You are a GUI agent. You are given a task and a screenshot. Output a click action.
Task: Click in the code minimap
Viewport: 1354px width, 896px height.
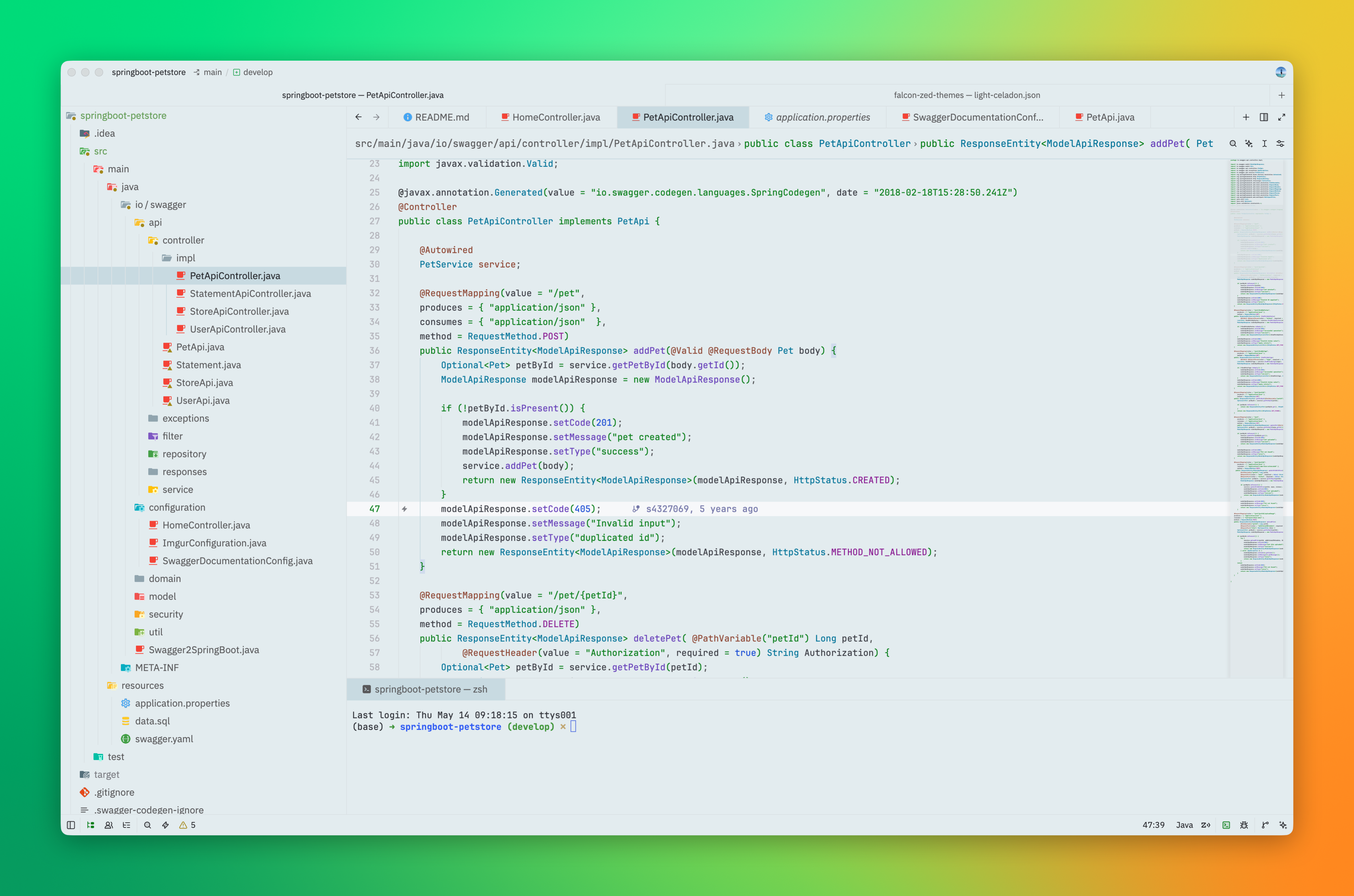1257,418
